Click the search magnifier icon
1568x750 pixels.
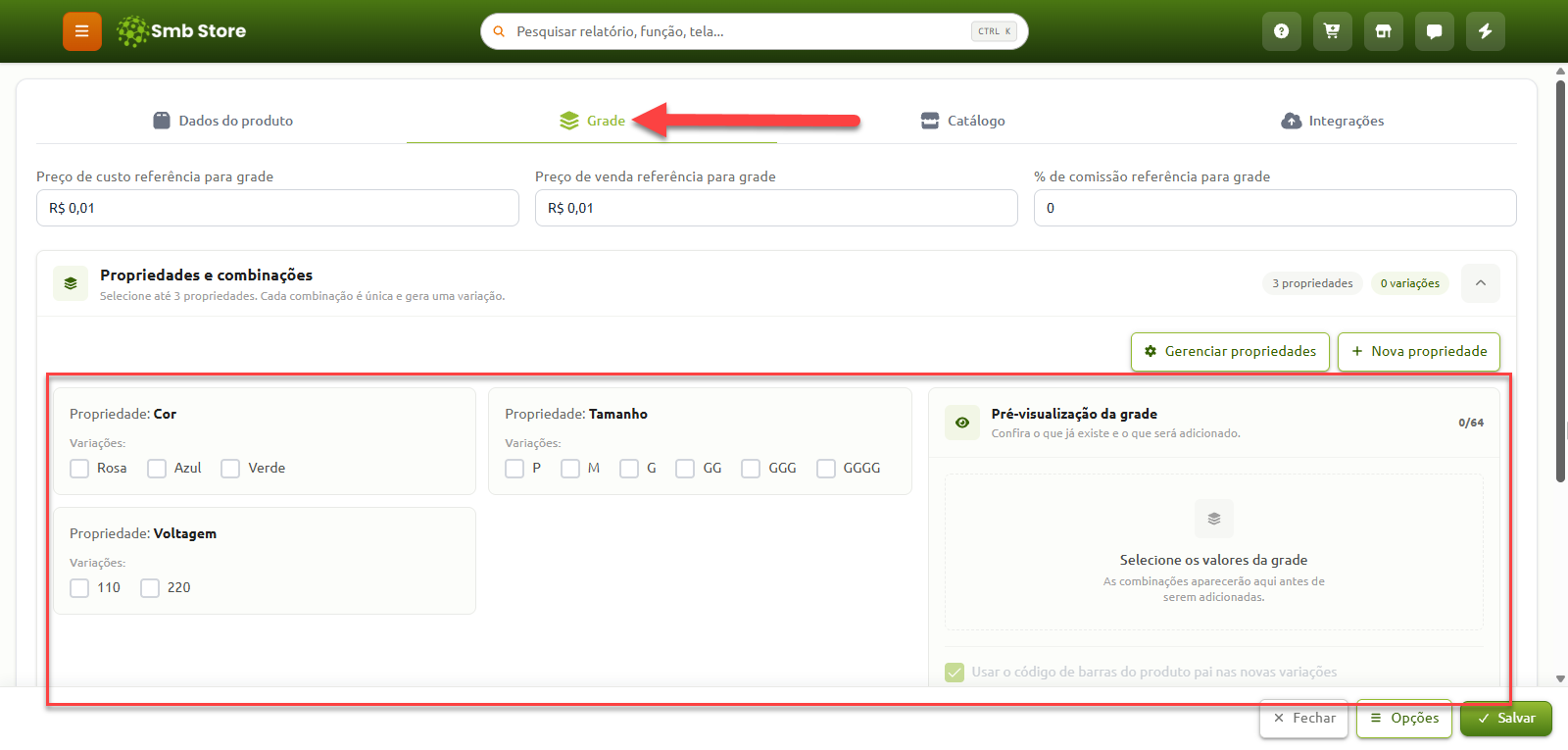point(499,31)
